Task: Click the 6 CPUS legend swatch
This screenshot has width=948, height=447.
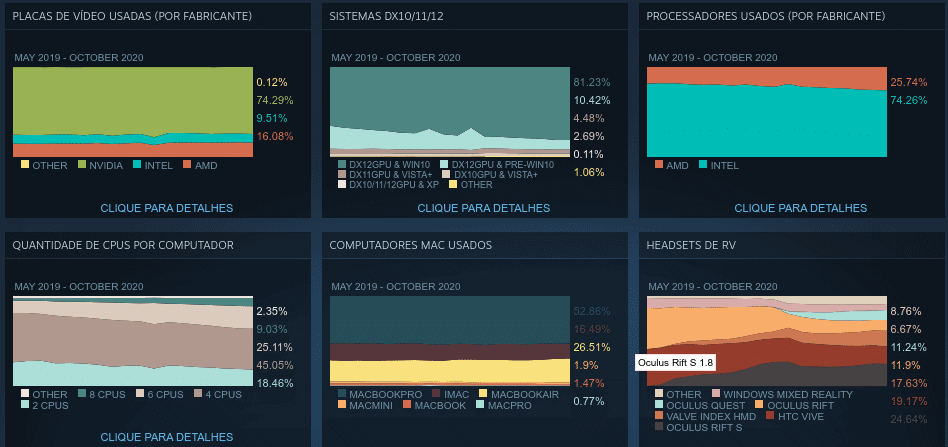Action: (139, 394)
